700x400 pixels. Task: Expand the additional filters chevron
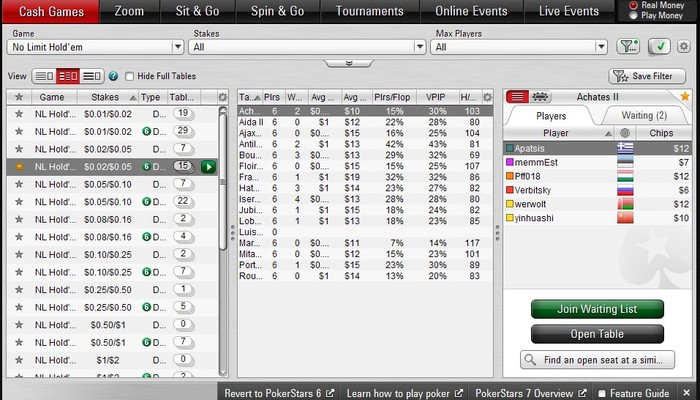point(349,63)
